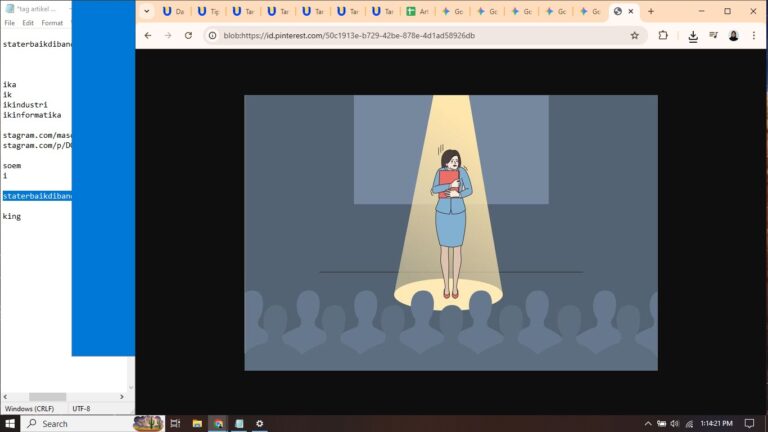Click the battery icon in system tray
This screenshot has width=768, height=432.
(x=662, y=424)
